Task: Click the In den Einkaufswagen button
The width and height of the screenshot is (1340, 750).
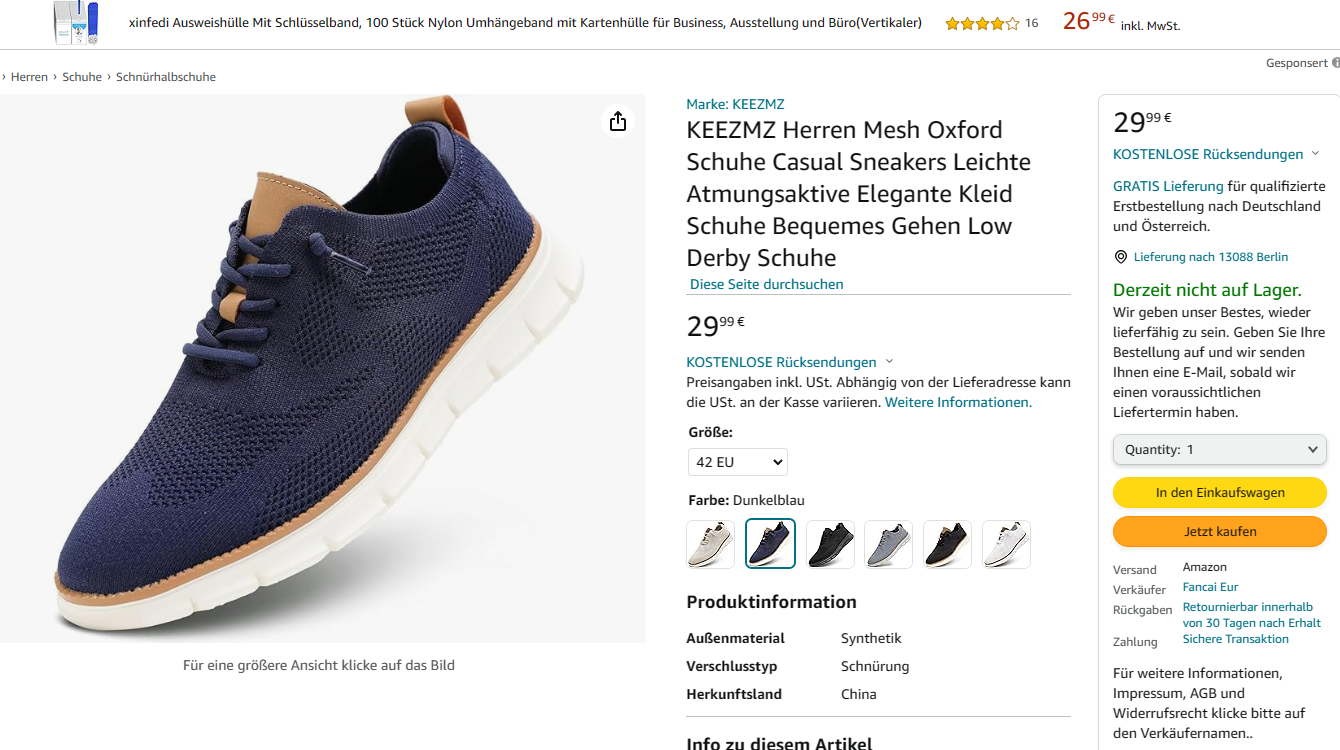Action: tap(1219, 493)
